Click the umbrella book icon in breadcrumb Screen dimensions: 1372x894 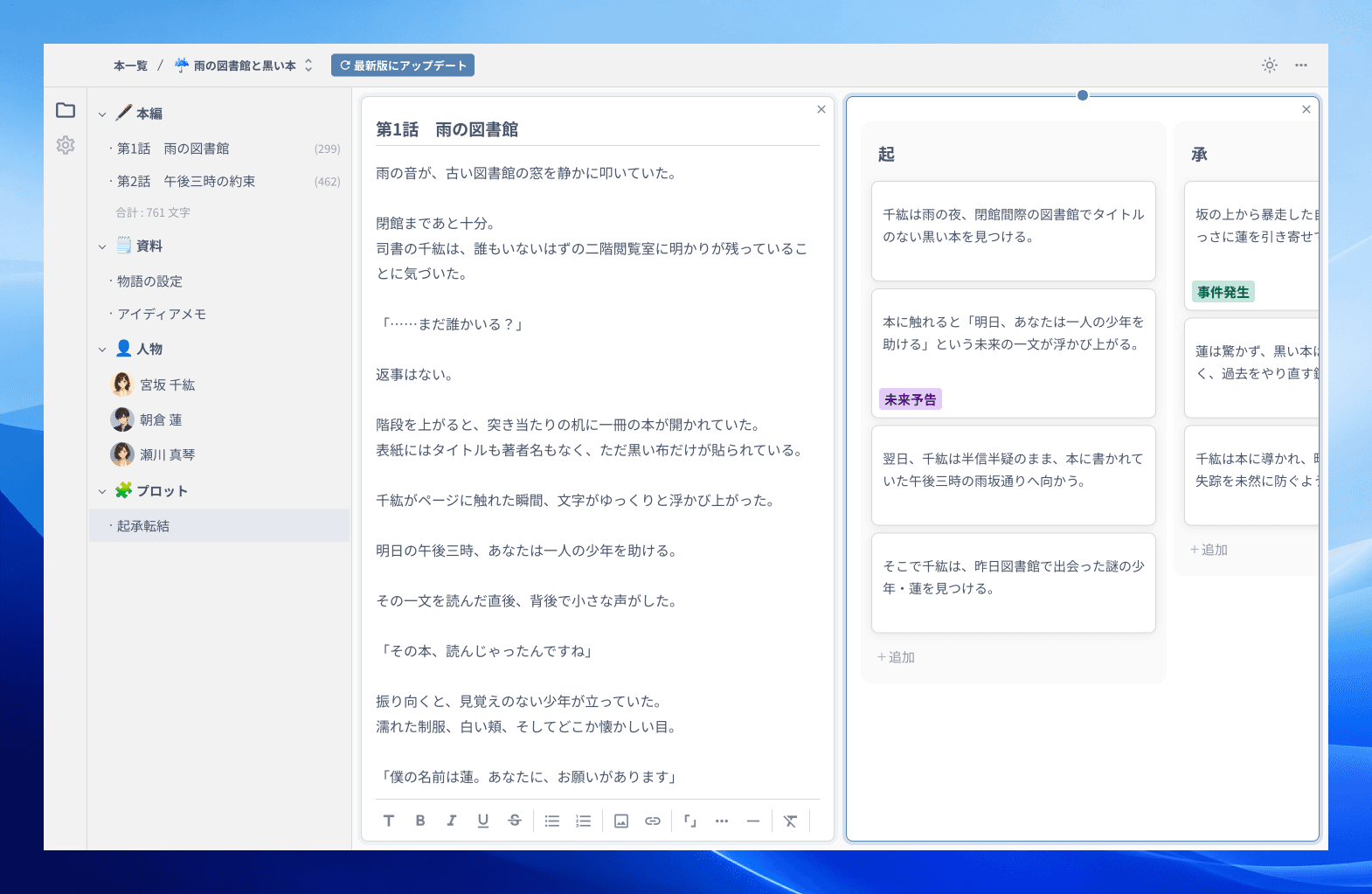tap(182, 66)
